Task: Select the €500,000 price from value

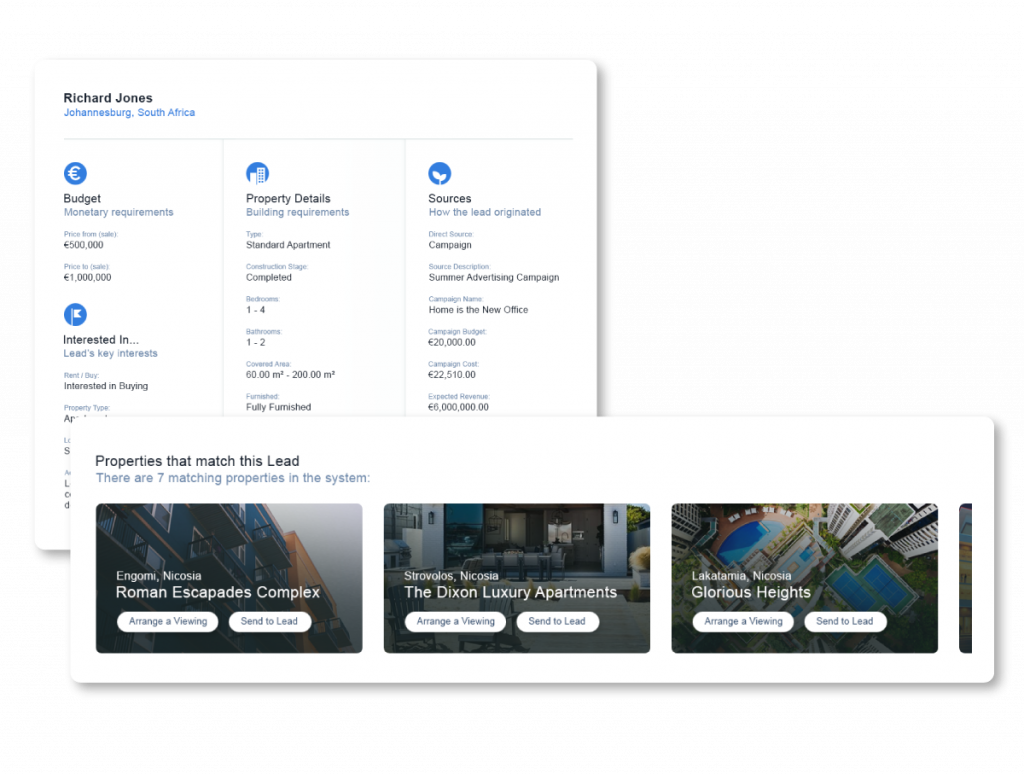Action: coord(84,245)
